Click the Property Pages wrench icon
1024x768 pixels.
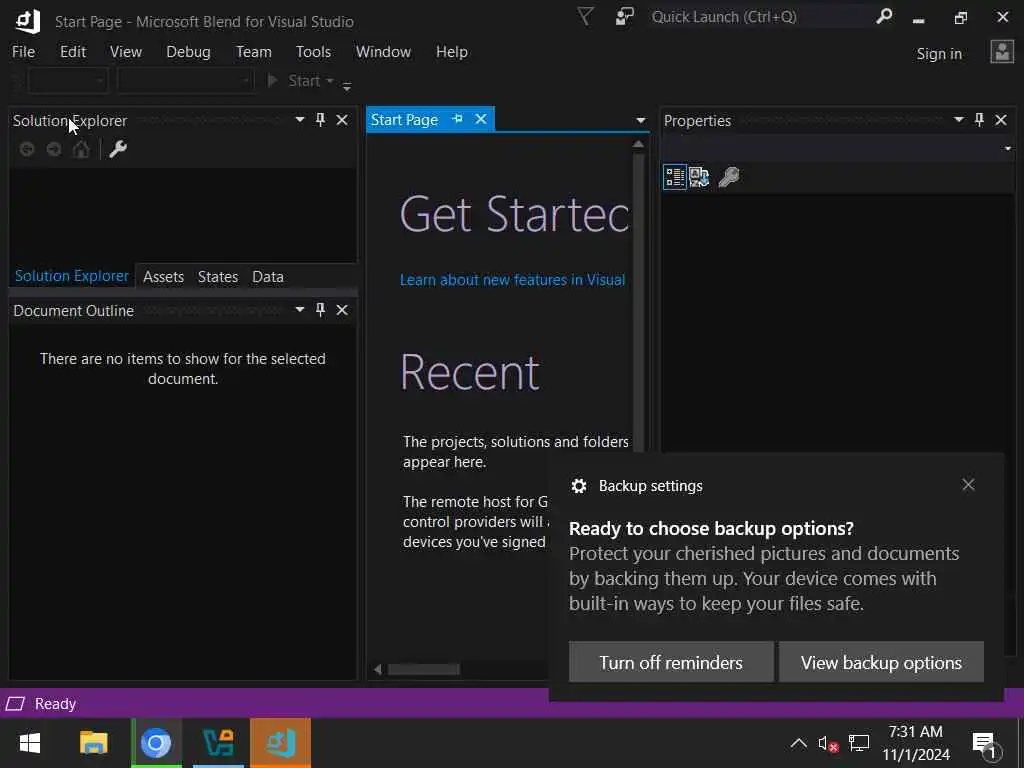coord(729,177)
